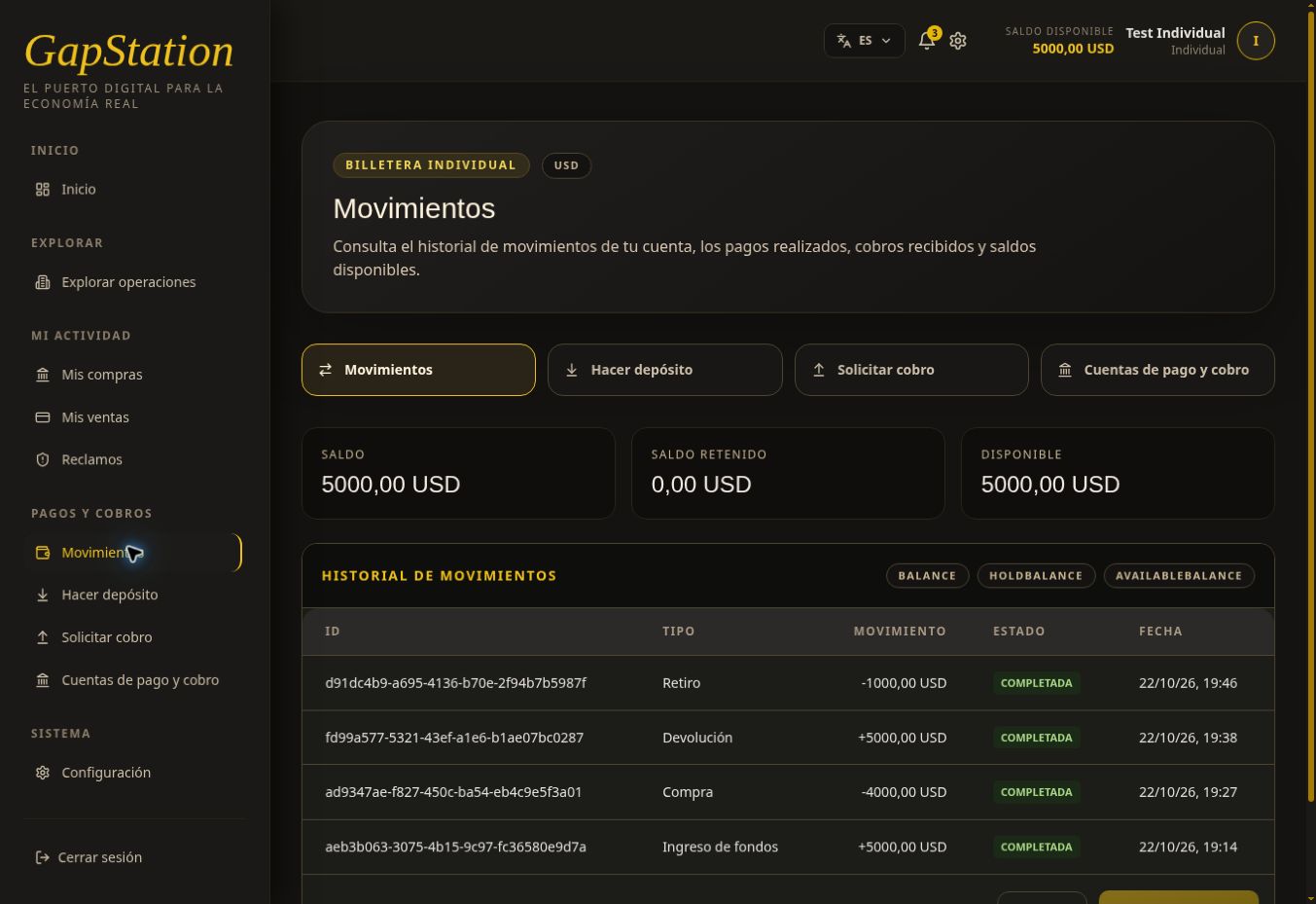Click the USD currency badge

[566, 165]
